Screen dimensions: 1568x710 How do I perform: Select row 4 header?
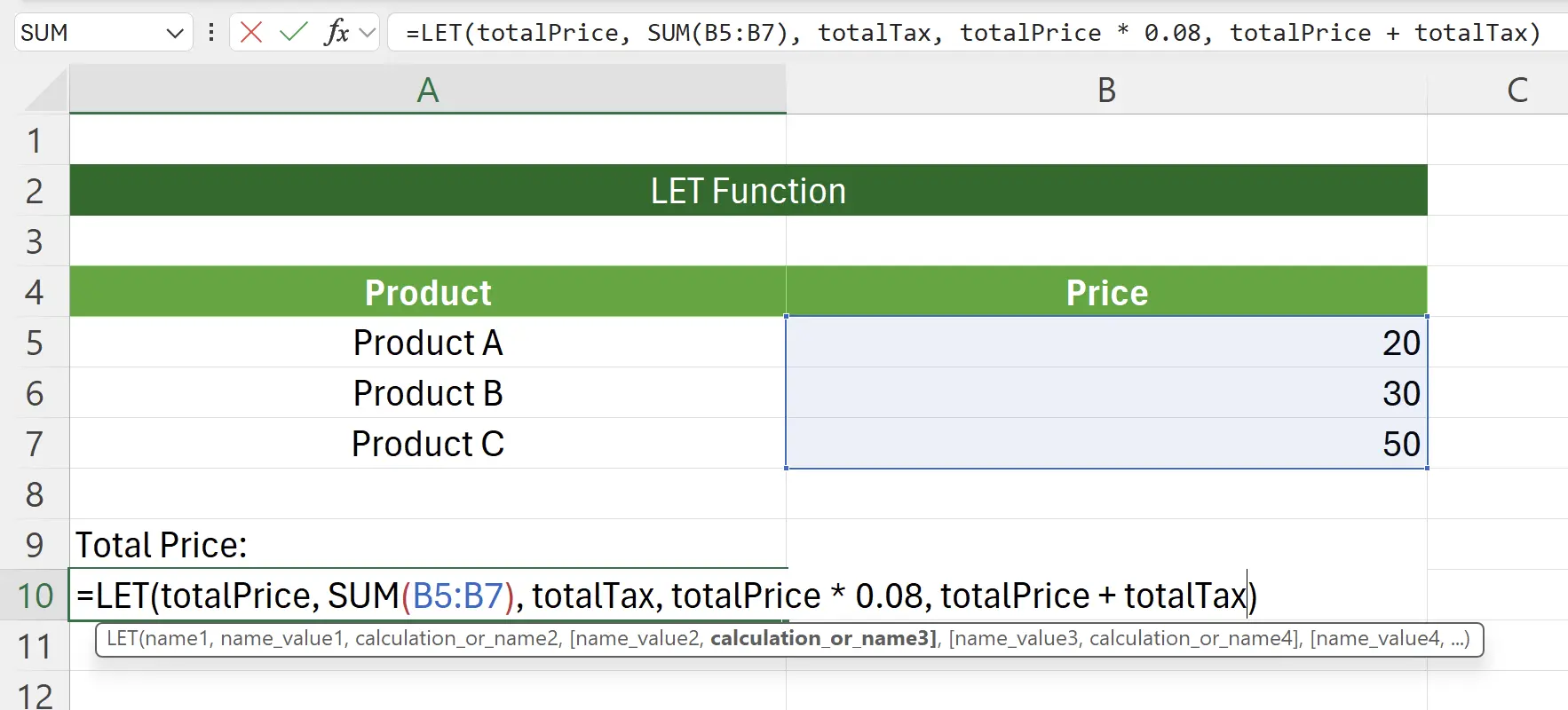(x=35, y=292)
